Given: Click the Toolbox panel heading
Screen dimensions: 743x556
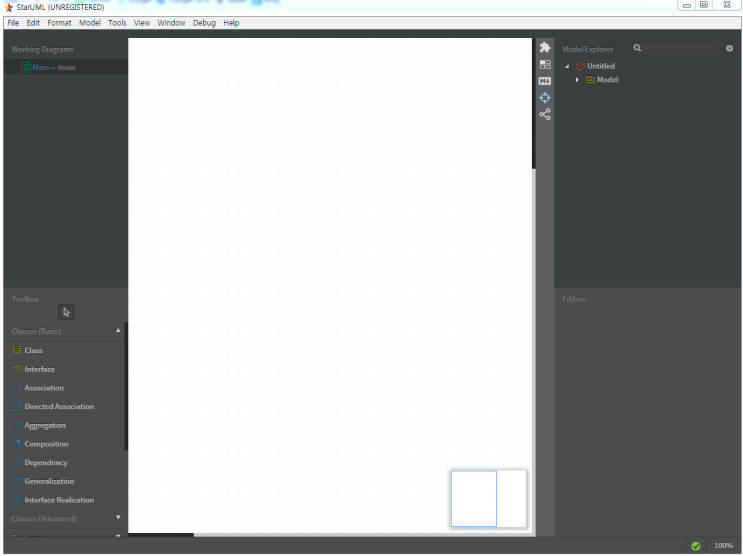Looking at the screenshot, I should (x=25, y=299).
